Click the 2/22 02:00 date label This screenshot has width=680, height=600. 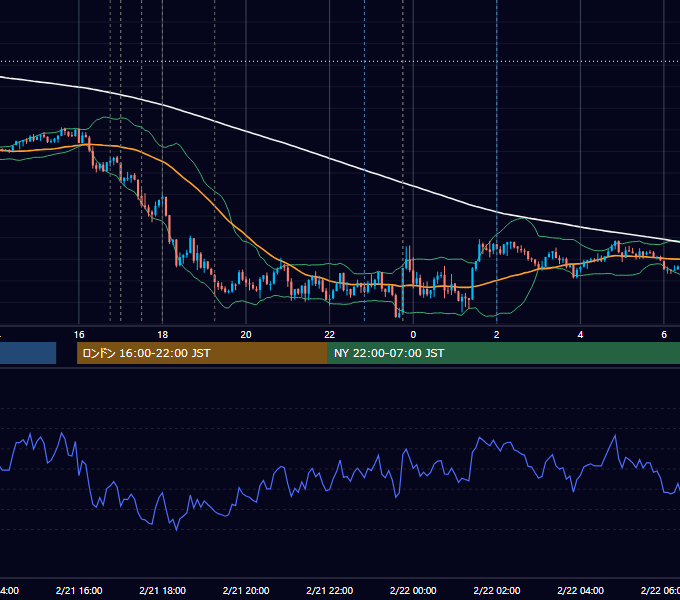pos(497,590)
